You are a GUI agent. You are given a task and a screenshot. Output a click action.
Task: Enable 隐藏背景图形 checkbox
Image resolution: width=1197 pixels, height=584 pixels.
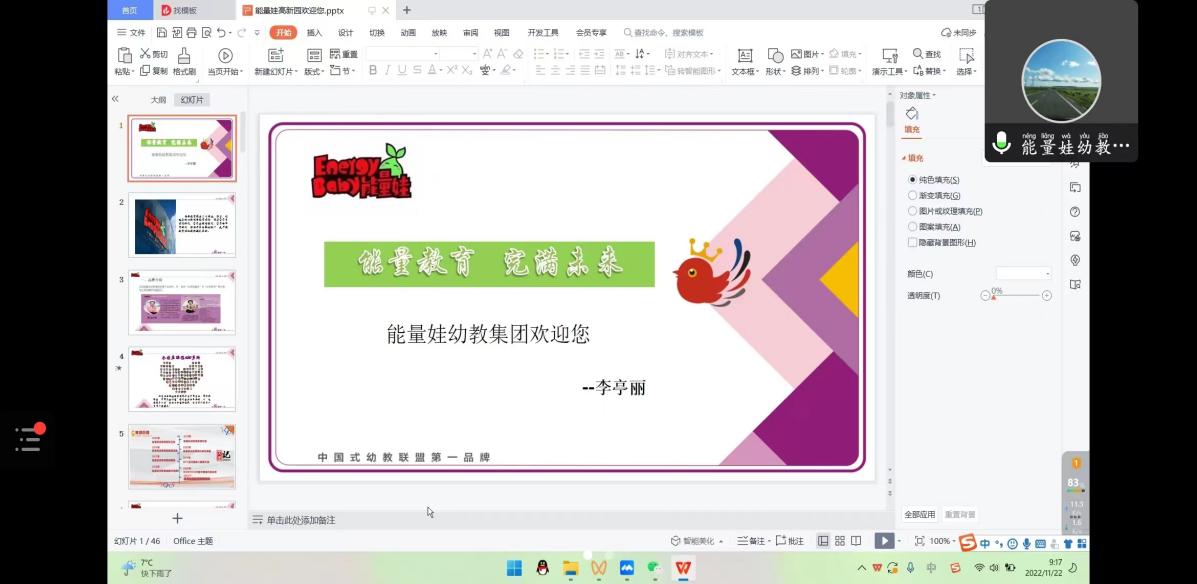click(912, 243)
